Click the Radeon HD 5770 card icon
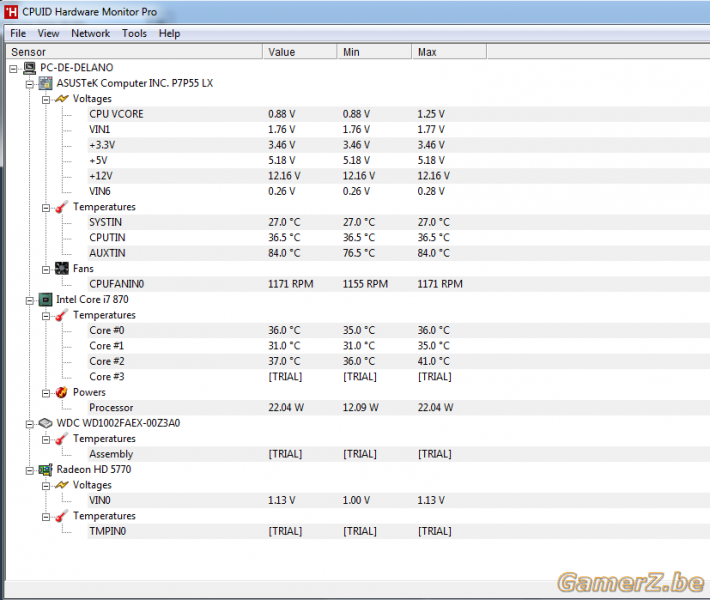710x600 pixels. 45,470
